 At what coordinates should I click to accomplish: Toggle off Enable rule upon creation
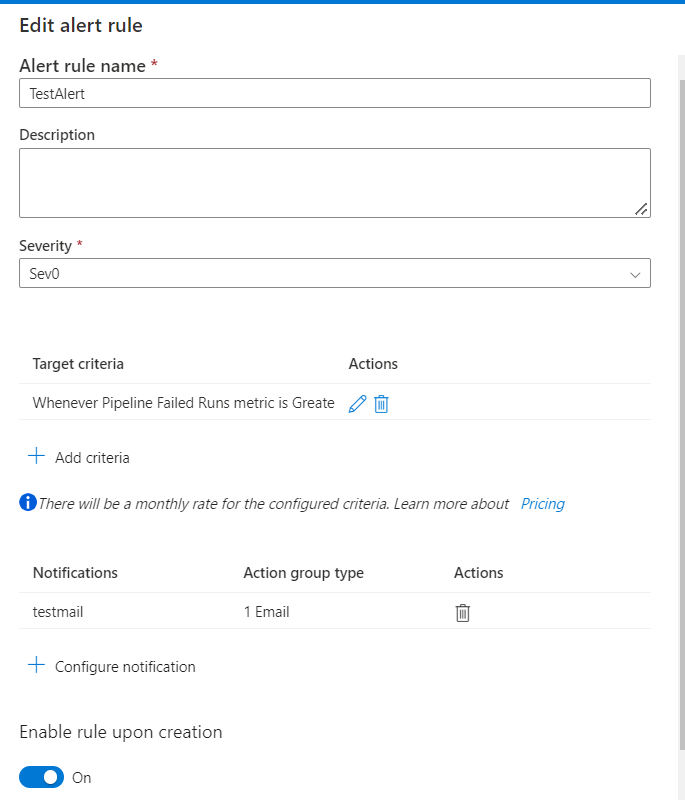pos(41,777)
